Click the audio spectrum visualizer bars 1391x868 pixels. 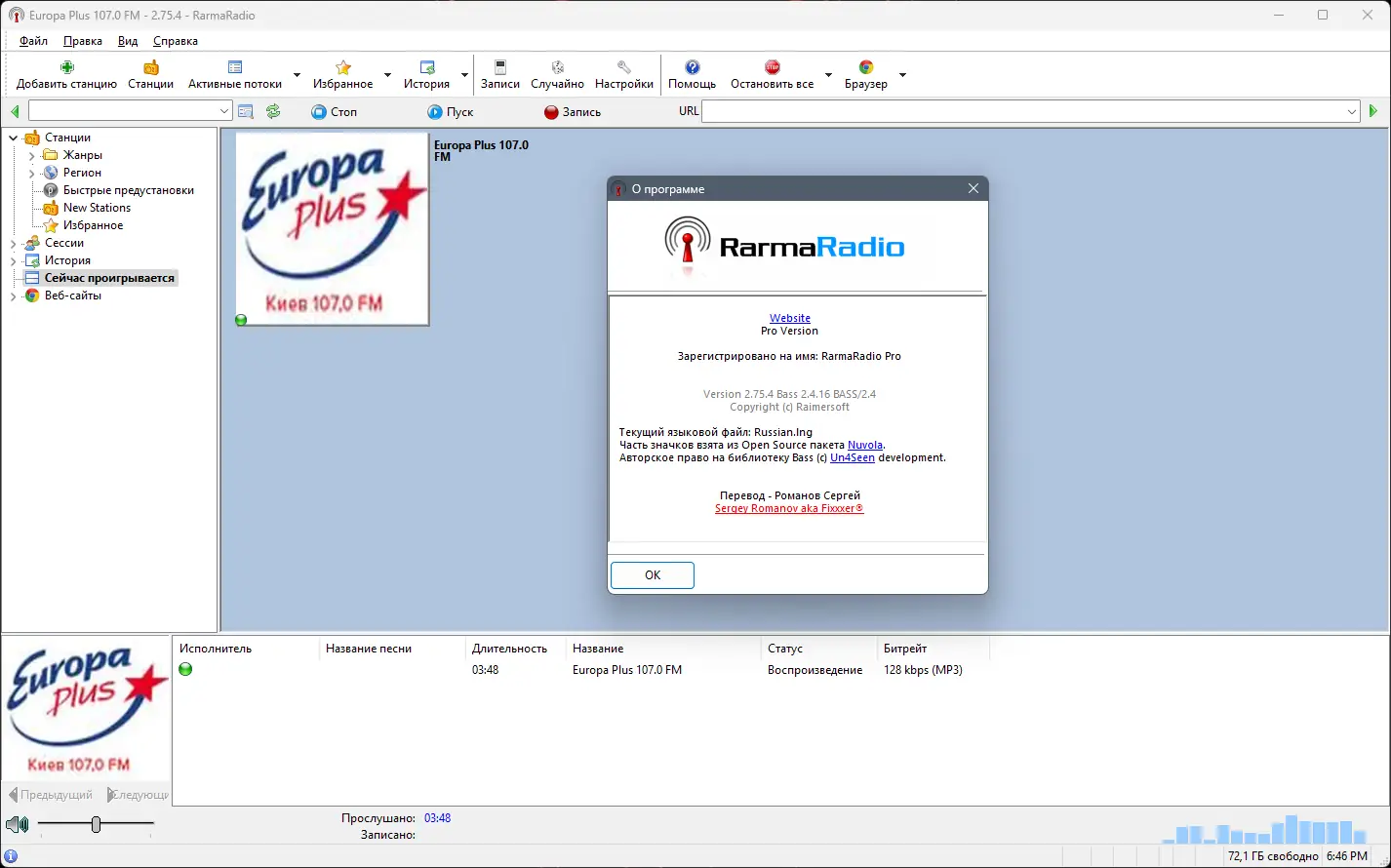(x=1264, y=830)
